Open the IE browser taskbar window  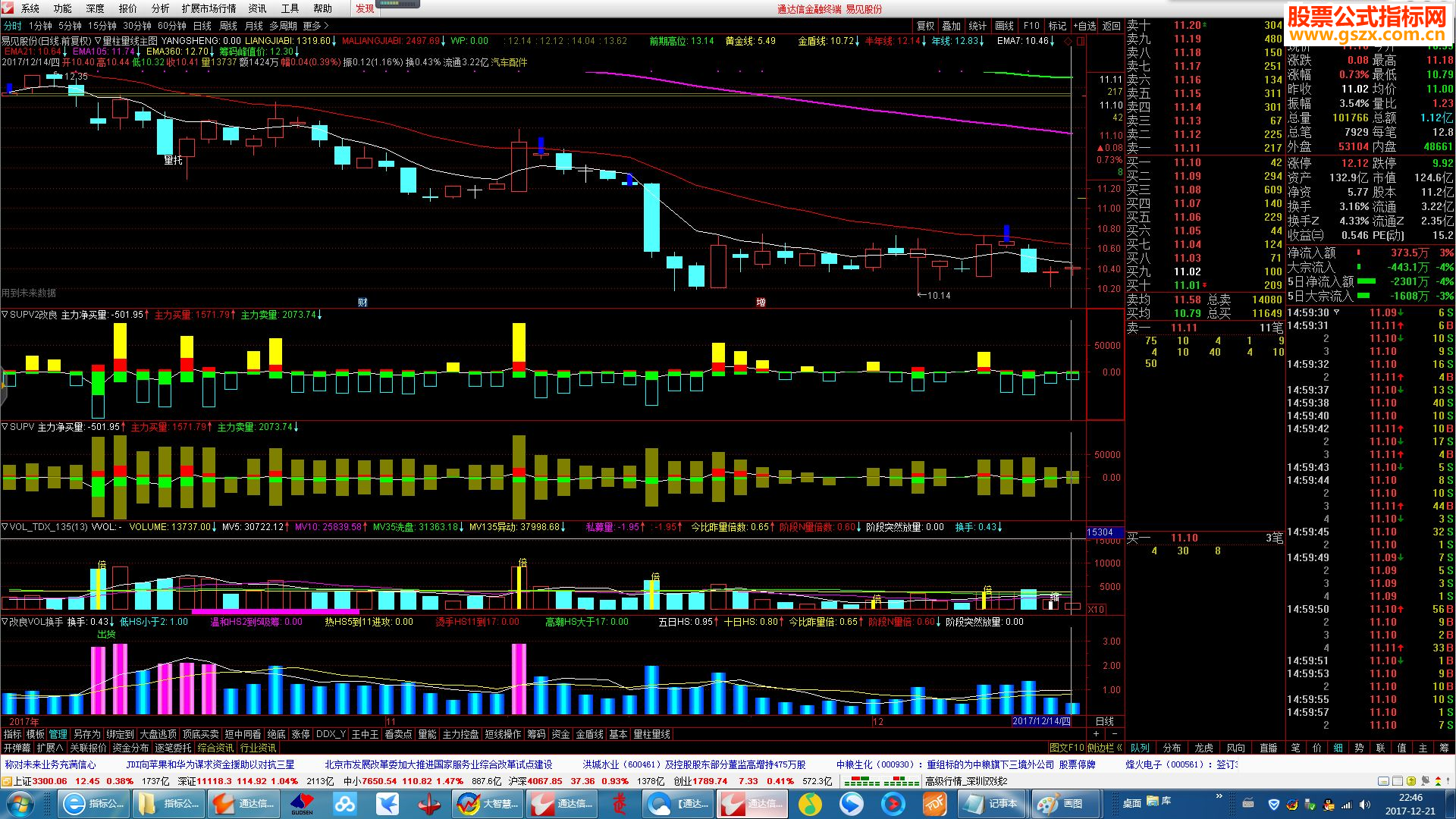coord(93,804)
